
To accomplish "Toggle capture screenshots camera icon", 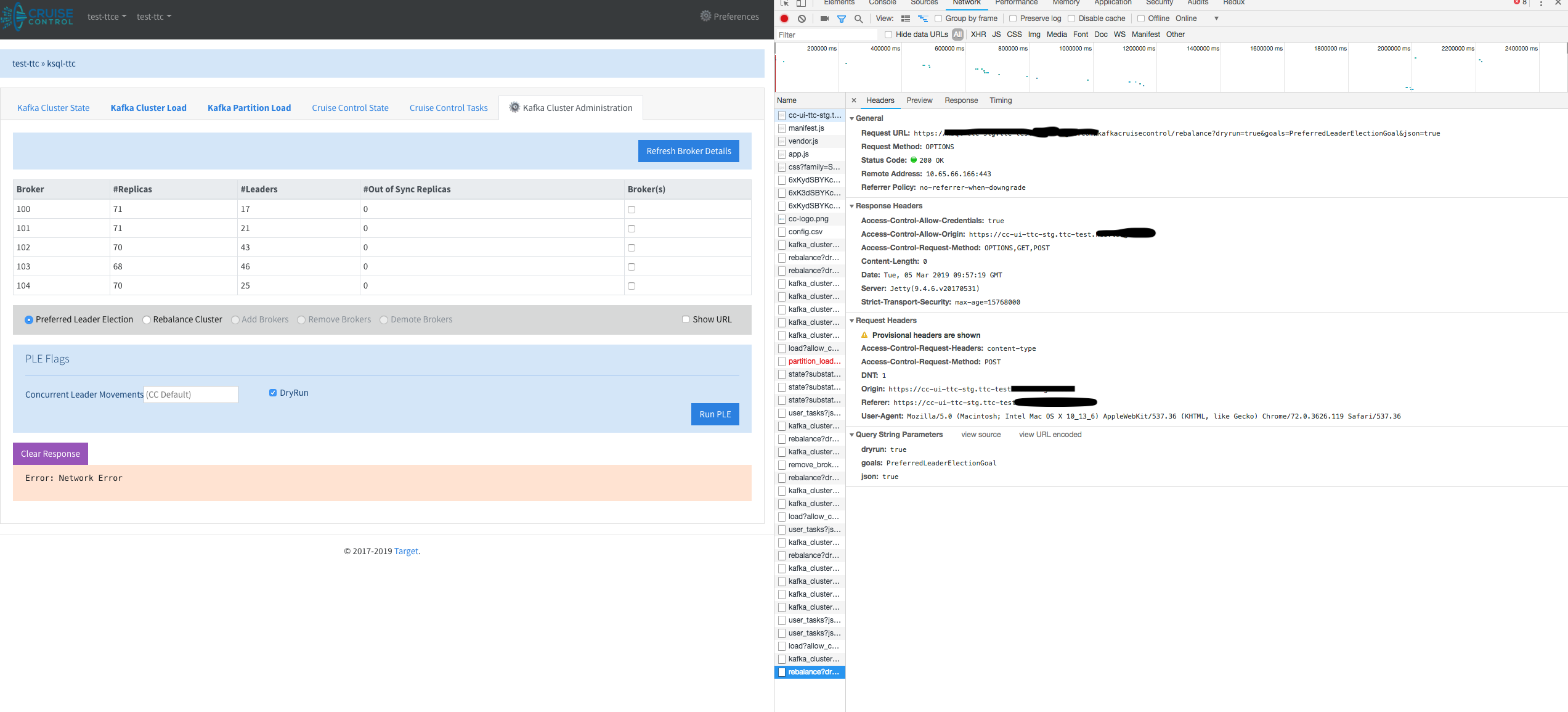I will point(824,18).
